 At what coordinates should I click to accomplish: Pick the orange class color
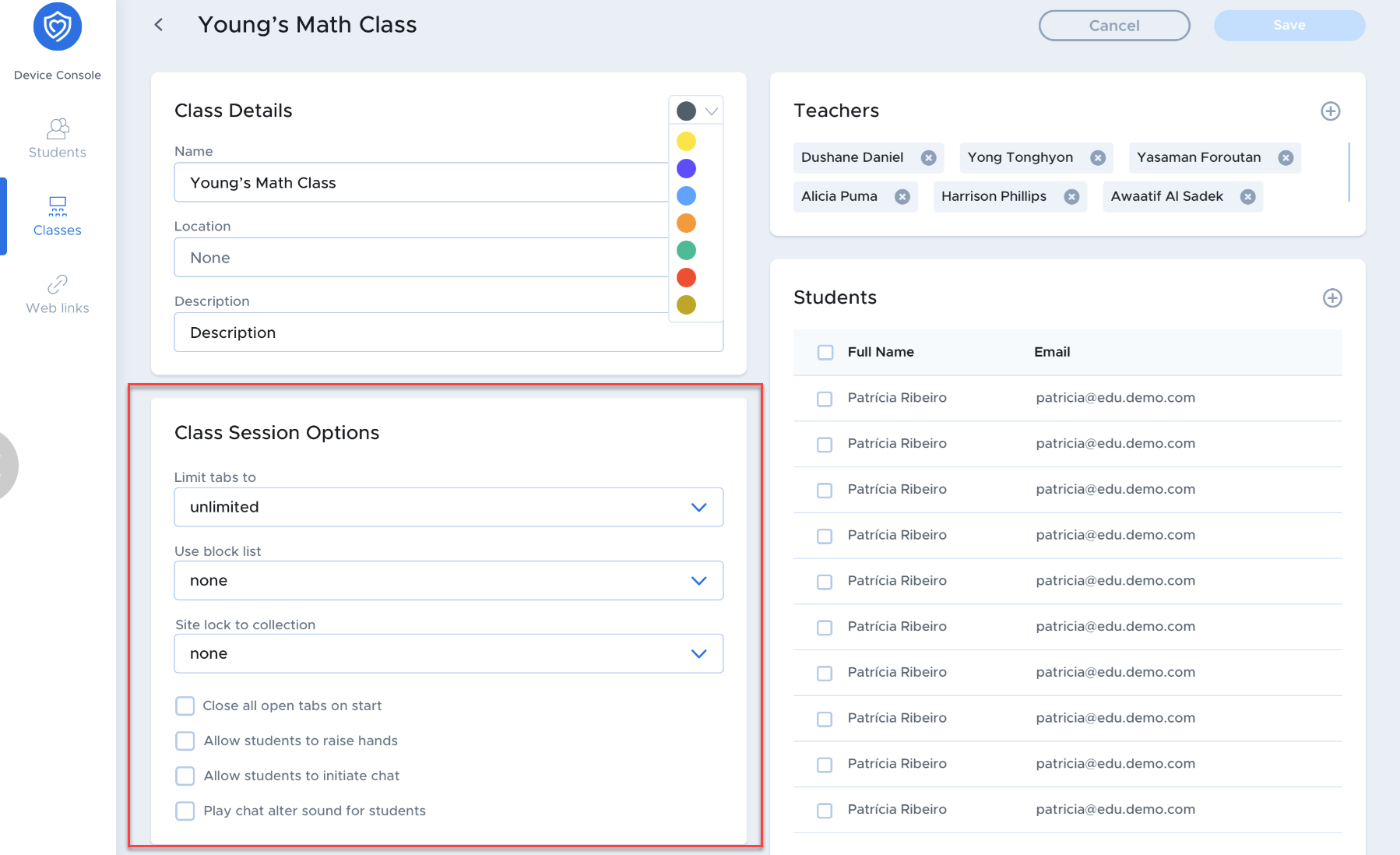click(686, 223)
